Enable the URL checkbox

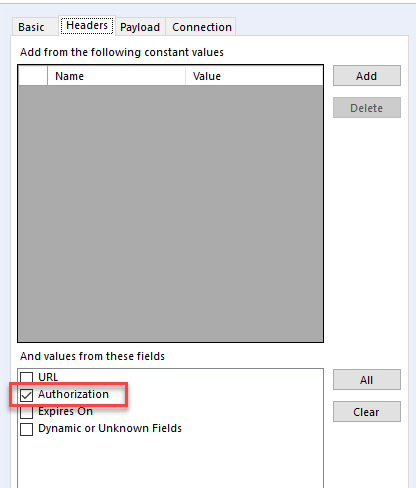(26, 378)
